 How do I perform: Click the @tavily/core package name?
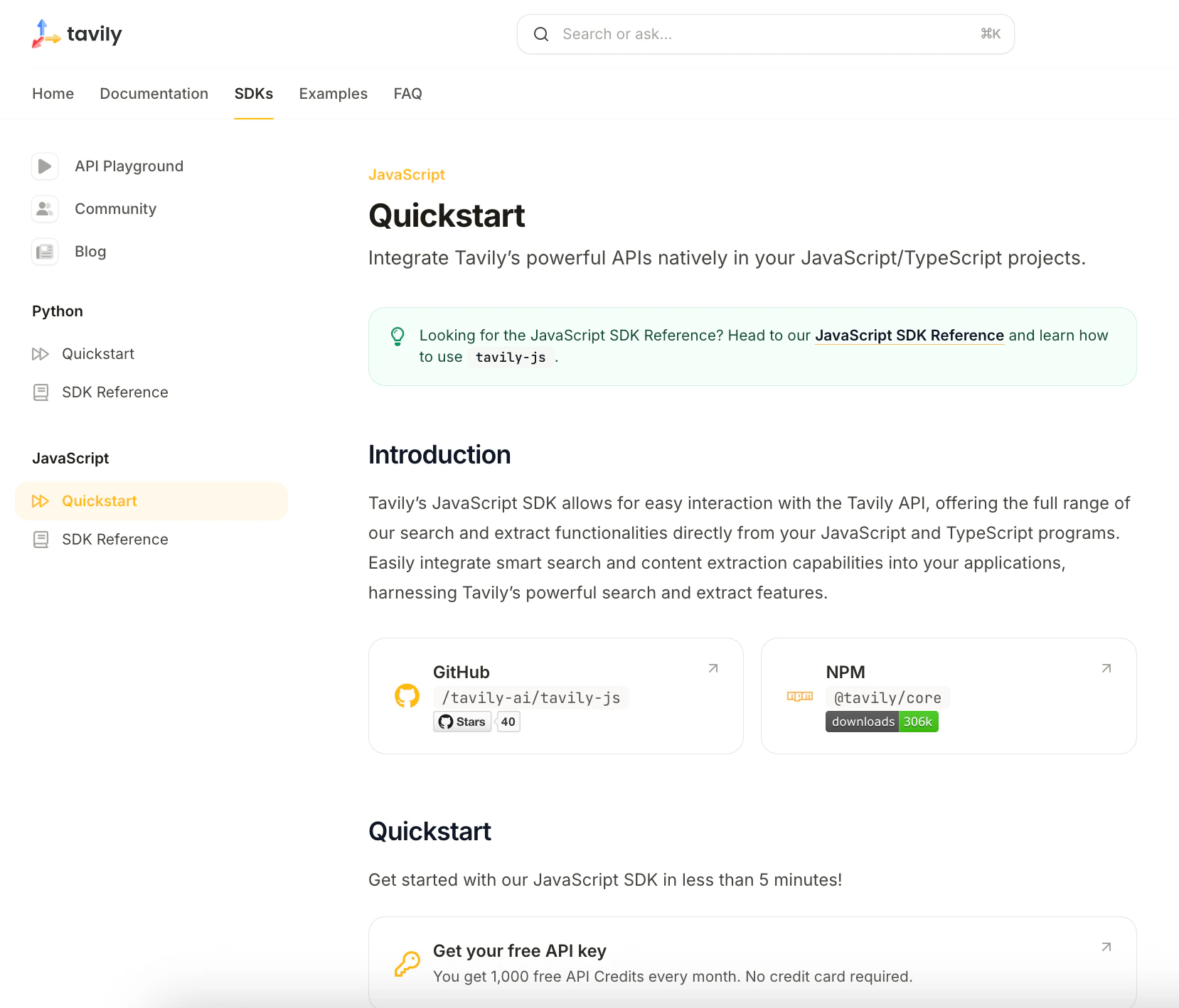coord(887,698)
